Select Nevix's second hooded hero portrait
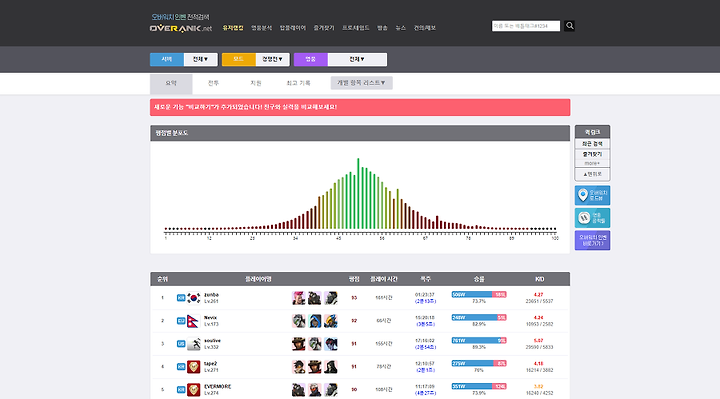The width and height of the screenshot is (720, 399). pos(315,321)
